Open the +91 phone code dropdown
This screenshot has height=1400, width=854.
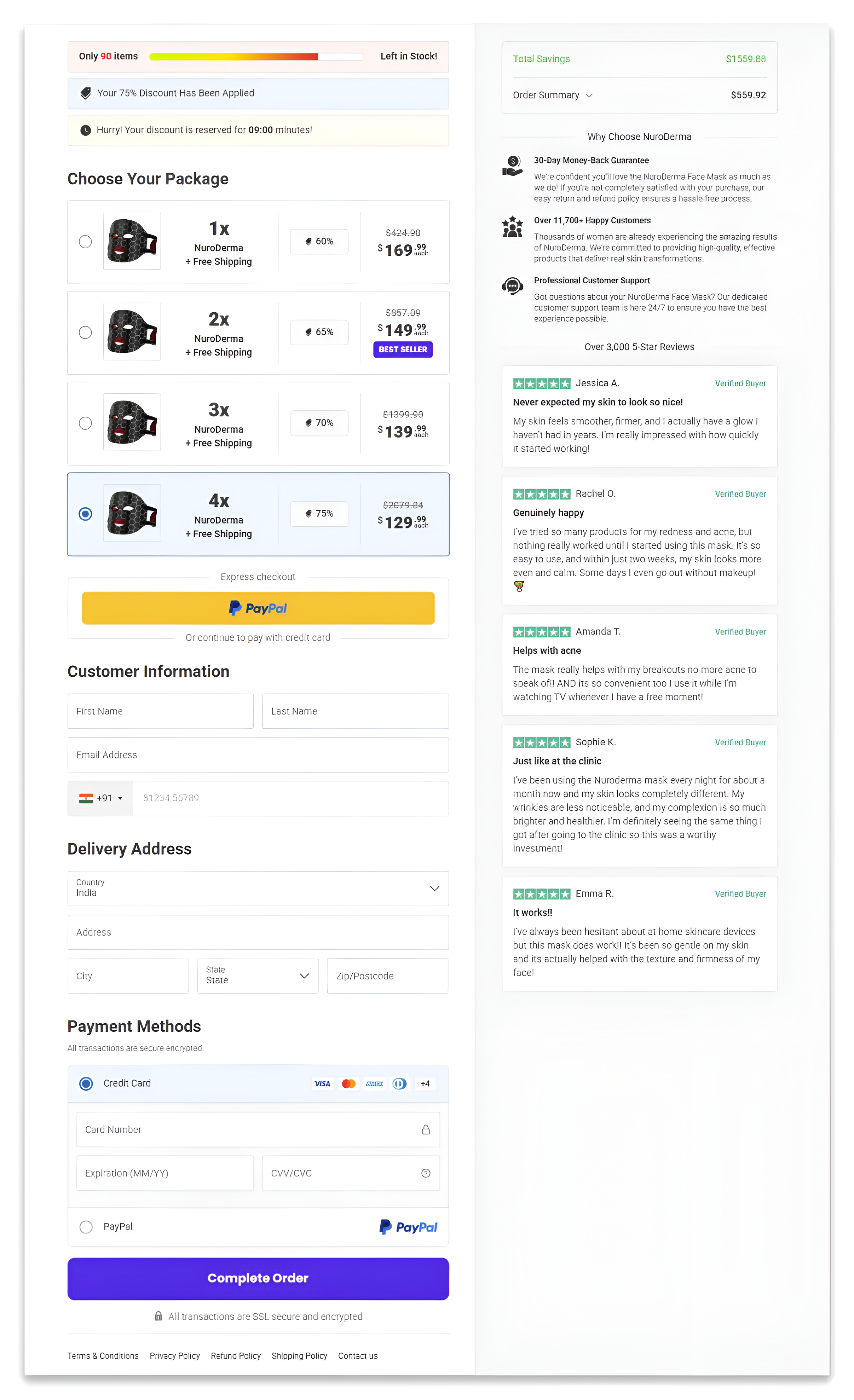click(x=100, y=798)
